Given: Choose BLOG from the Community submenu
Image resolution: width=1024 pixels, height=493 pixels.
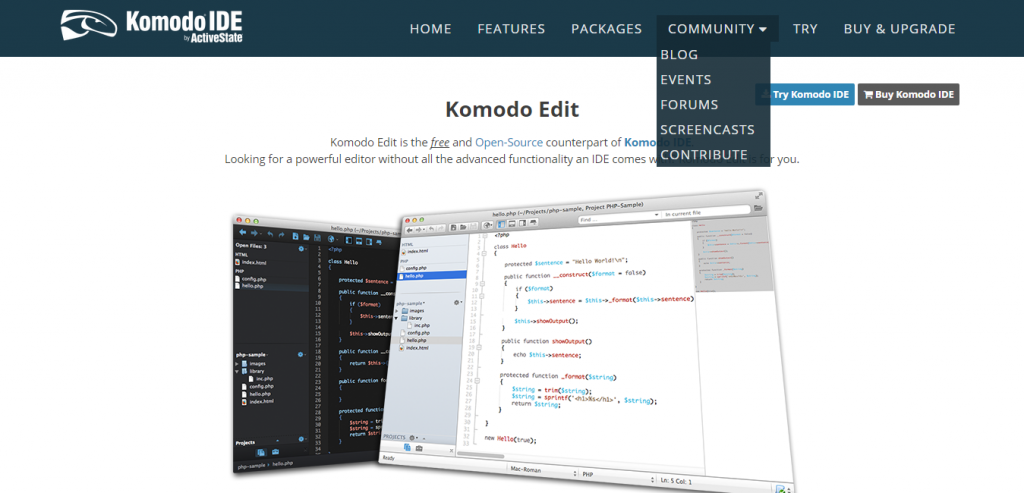Looking at the screenshot, I should point(679,54).
